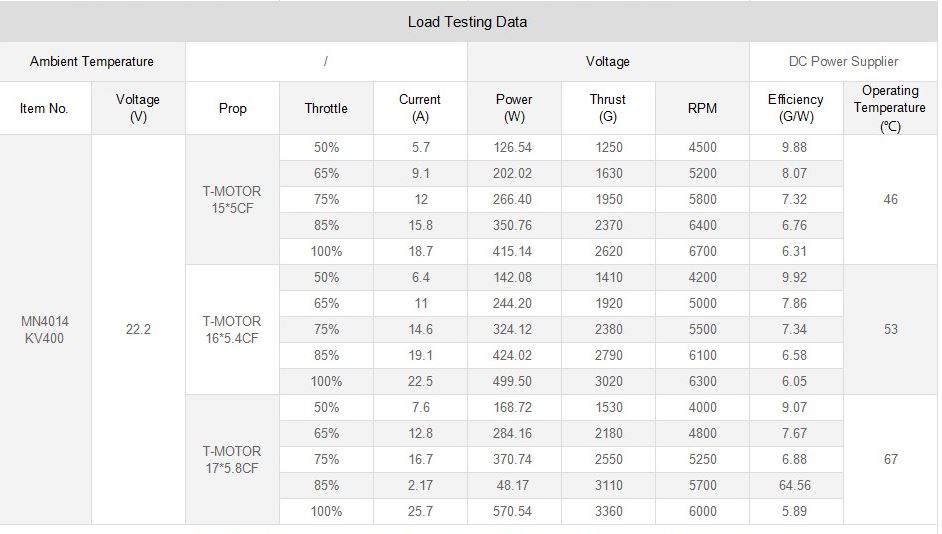The height and width of the screenshot is (534, 942).
Task: Select the T-MOTOR 15*5CF prop cell
Action: click(x=232, y=199)
